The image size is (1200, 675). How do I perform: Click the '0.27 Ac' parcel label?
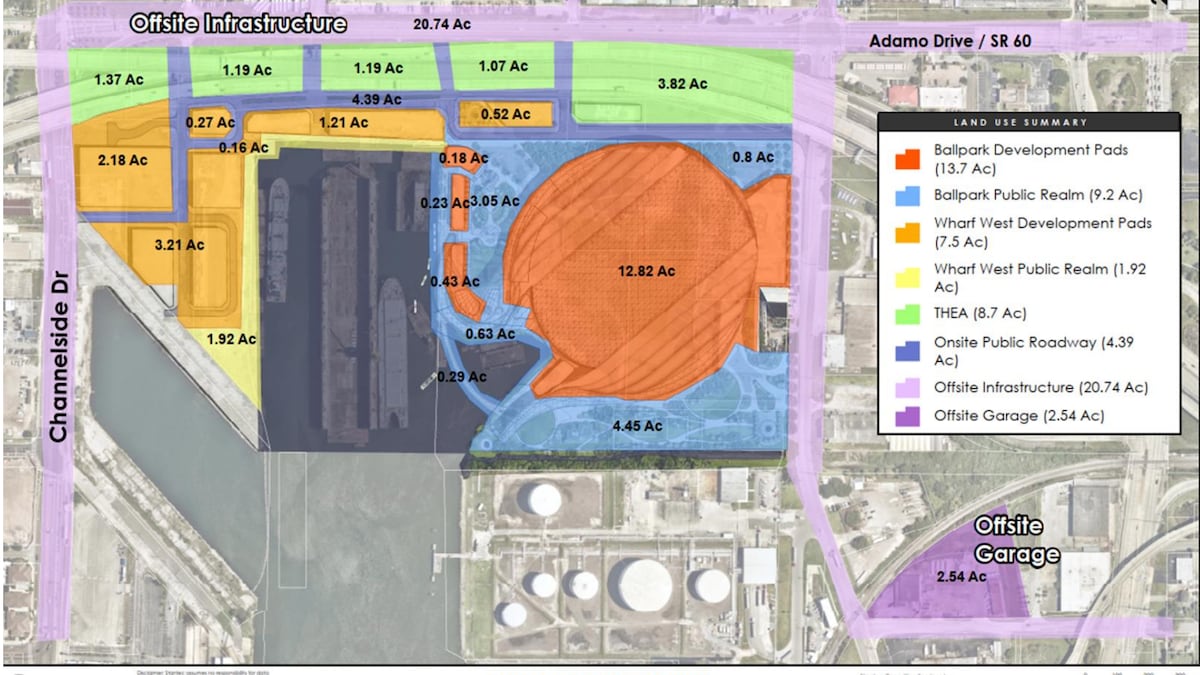tap(211, 123)
